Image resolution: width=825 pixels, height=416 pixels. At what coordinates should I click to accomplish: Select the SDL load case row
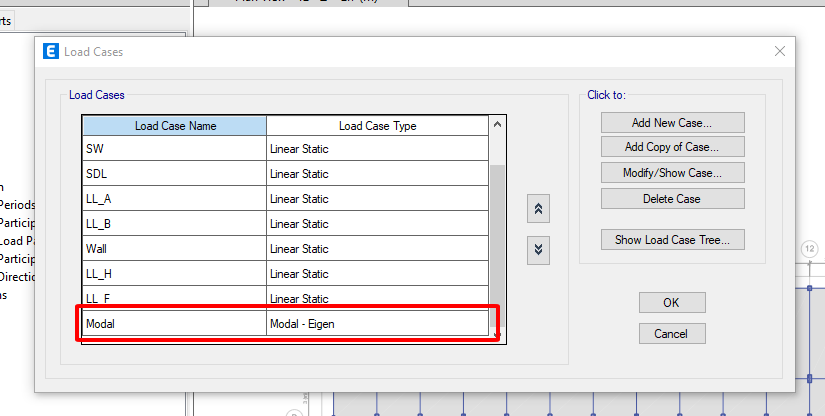coord(286,174)
